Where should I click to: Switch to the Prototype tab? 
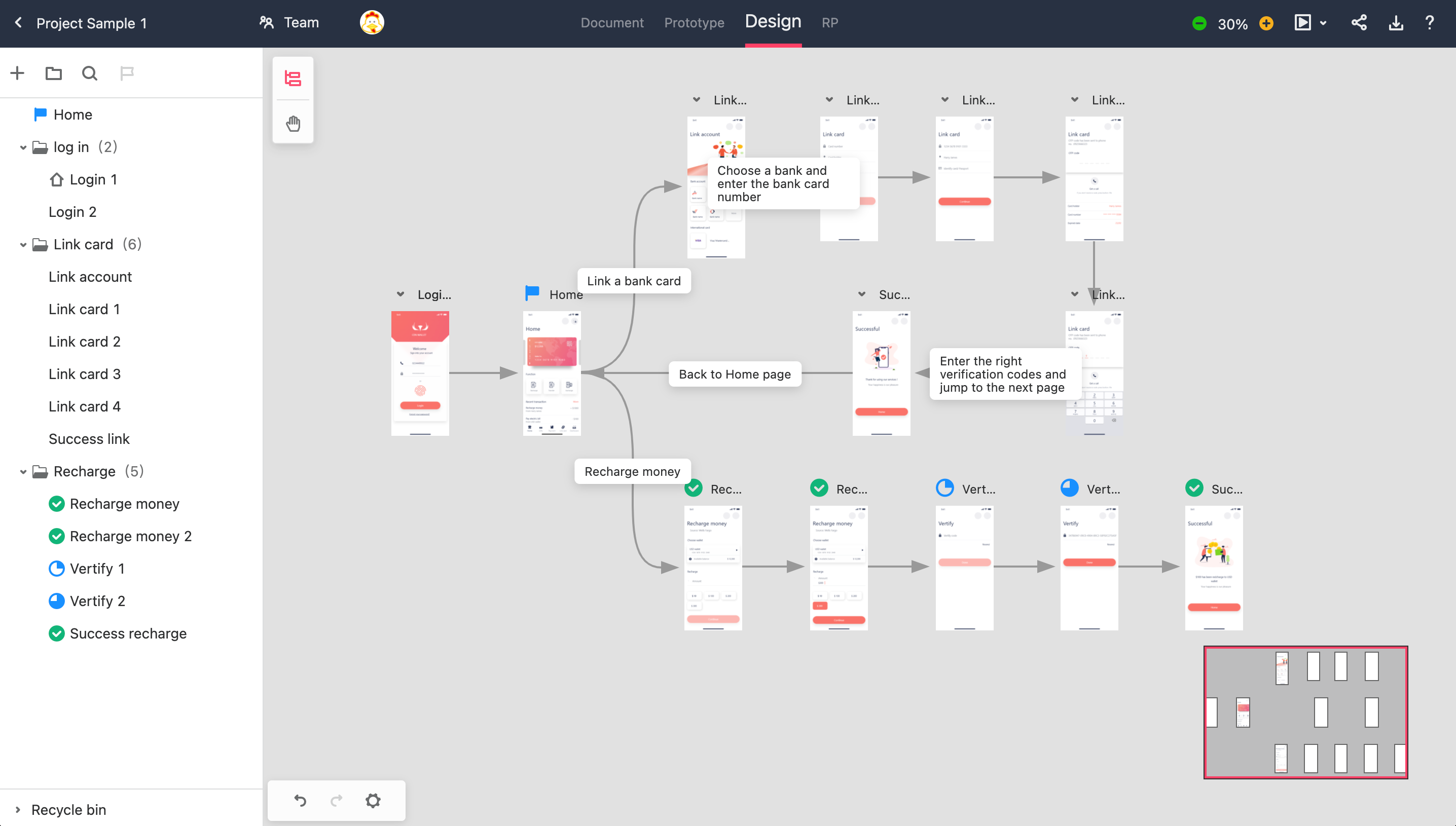(x=694, y=23)
